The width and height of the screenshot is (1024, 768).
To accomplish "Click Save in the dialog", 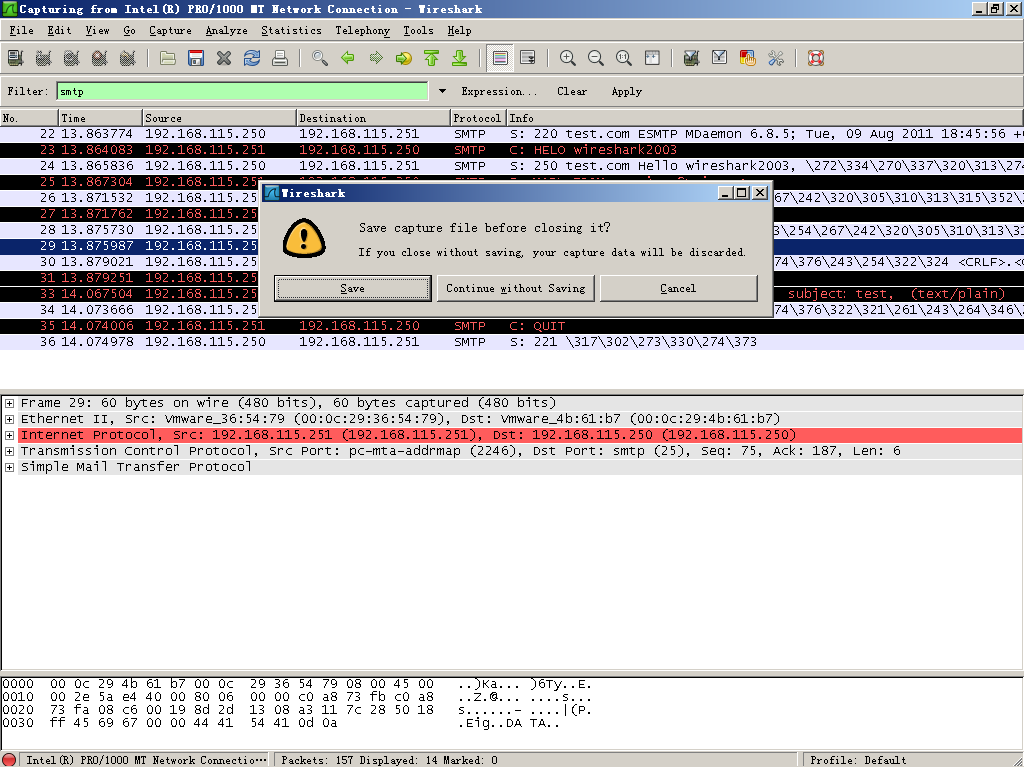I will click(x=353, y=288).
